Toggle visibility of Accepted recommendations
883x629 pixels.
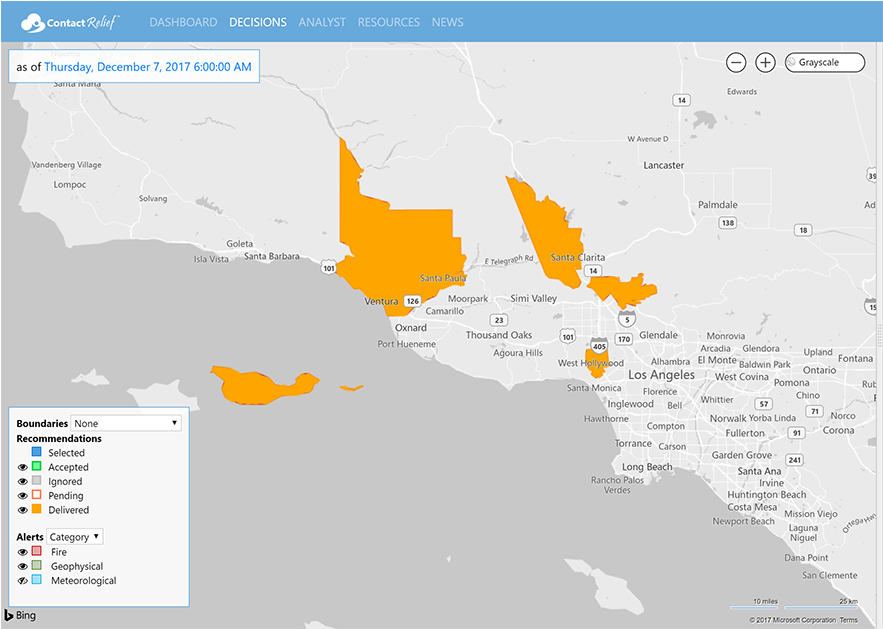[x=23, y=467]
